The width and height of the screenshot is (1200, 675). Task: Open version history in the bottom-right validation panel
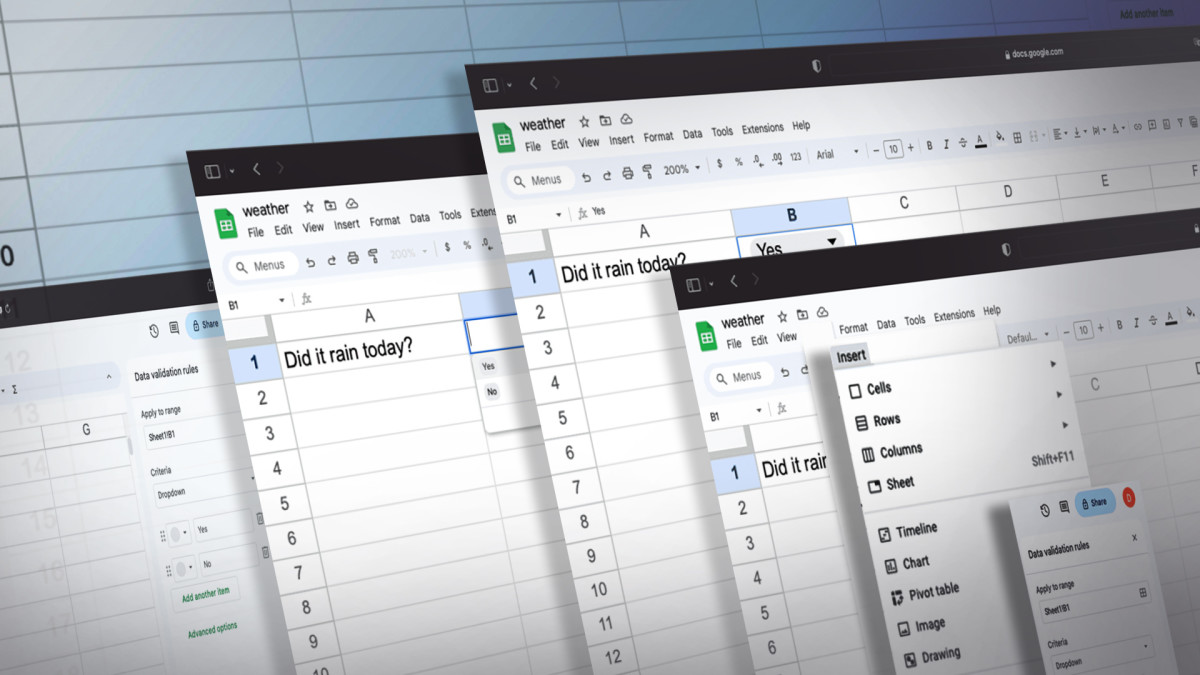pos(1045,510)
